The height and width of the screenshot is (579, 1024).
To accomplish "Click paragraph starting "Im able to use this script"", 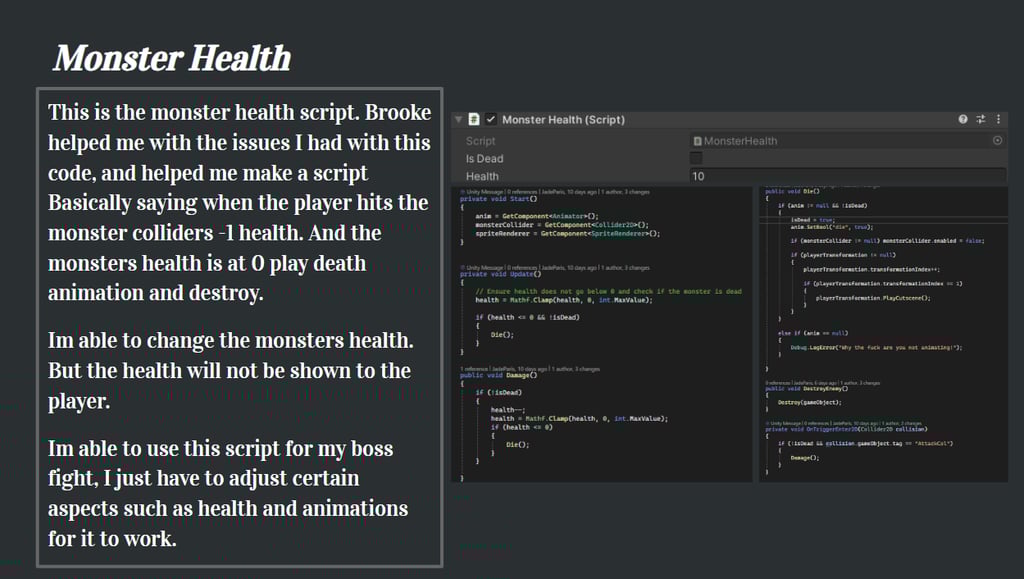I will pos(228,493).
